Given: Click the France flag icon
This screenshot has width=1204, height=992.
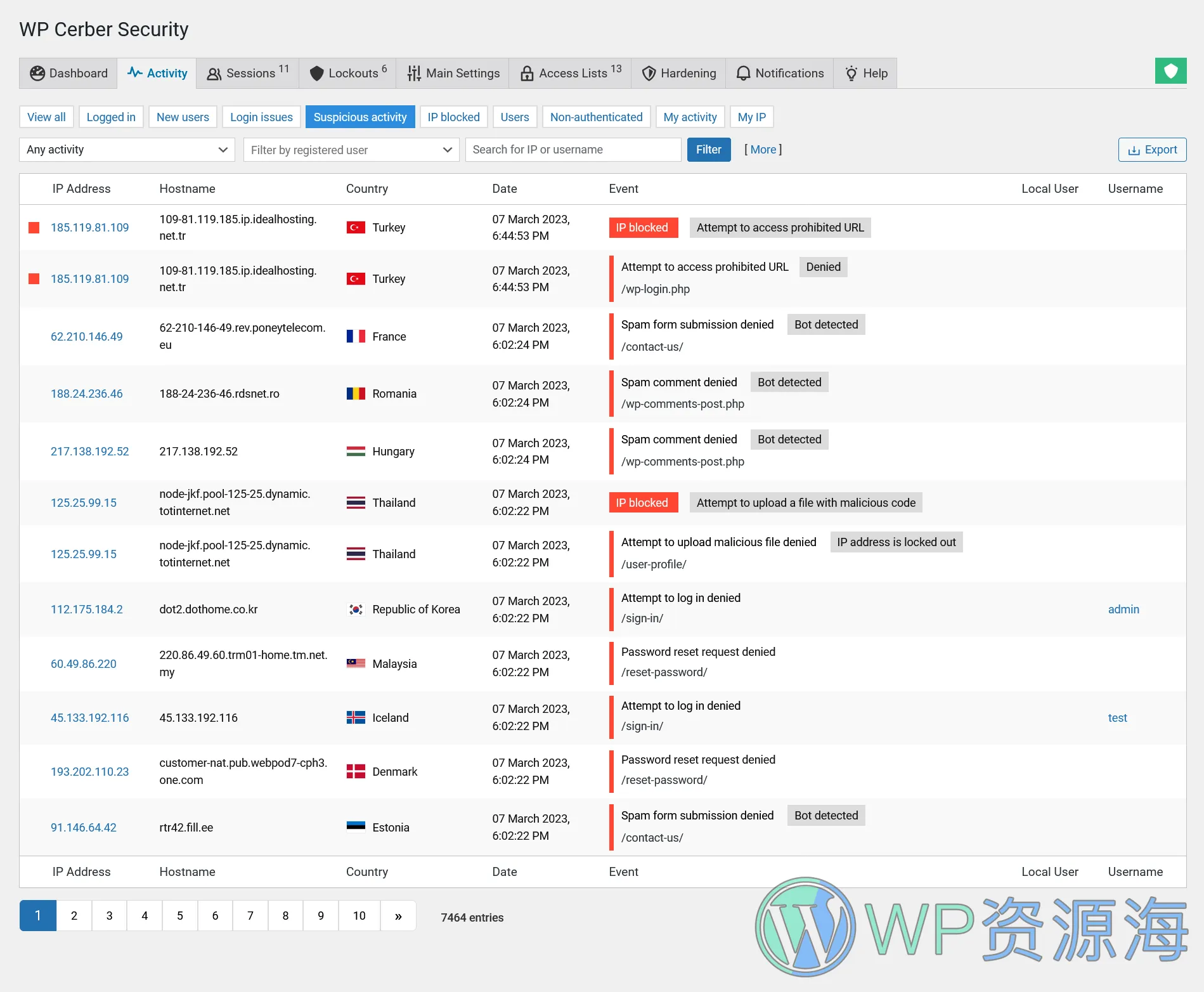Looking at the screenshot, I should tap(356, 336).
